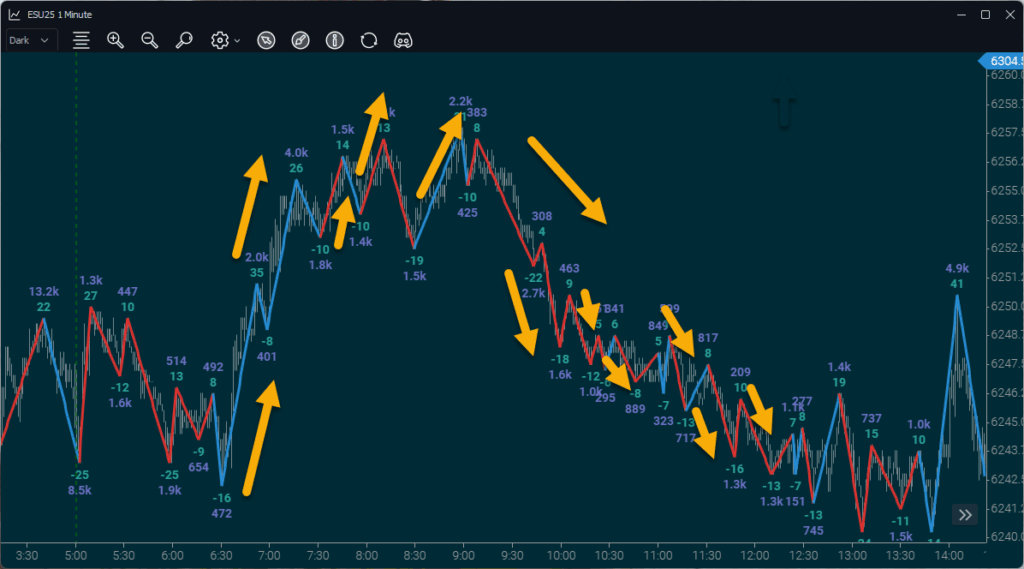Open the Dark theme dropdown
This screenshot has height=569, width=1024.
(x=30, y=41)
